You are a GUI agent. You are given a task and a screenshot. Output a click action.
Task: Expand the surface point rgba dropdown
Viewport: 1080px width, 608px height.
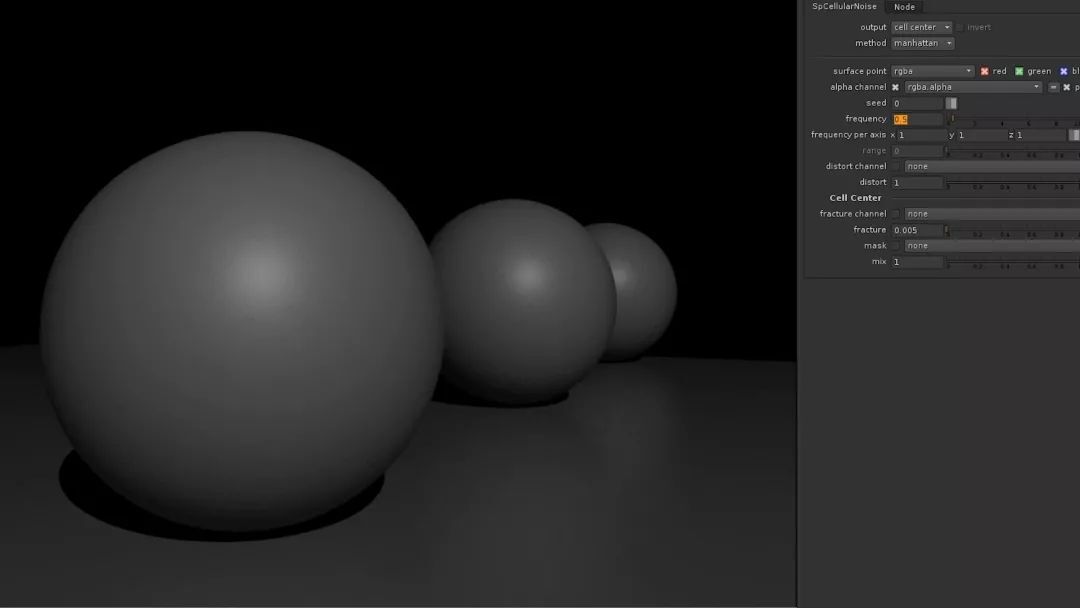point(932,71)
